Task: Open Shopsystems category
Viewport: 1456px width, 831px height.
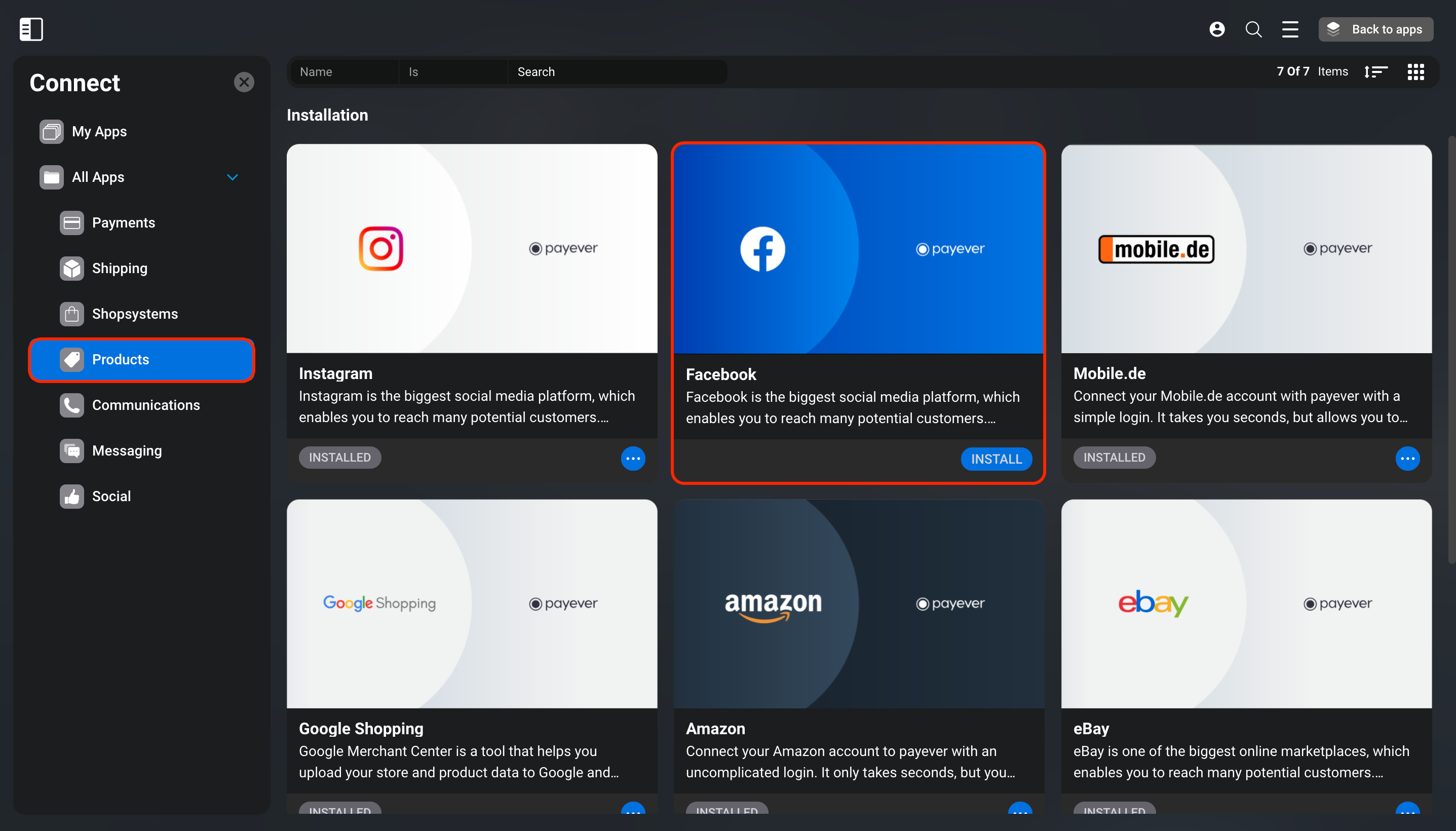Action: [x=141, y=314]
